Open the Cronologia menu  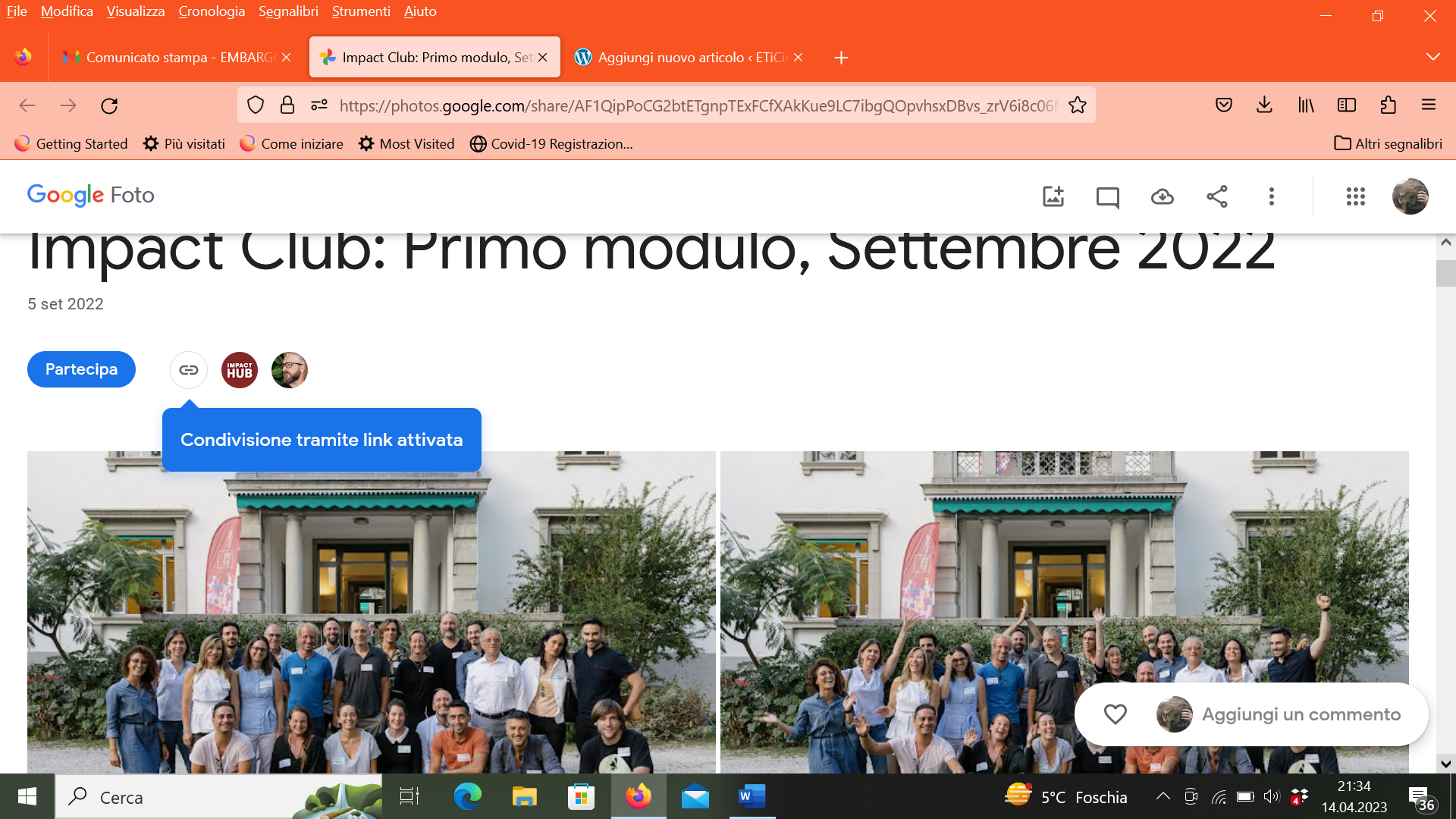click(x=212, y=11)
